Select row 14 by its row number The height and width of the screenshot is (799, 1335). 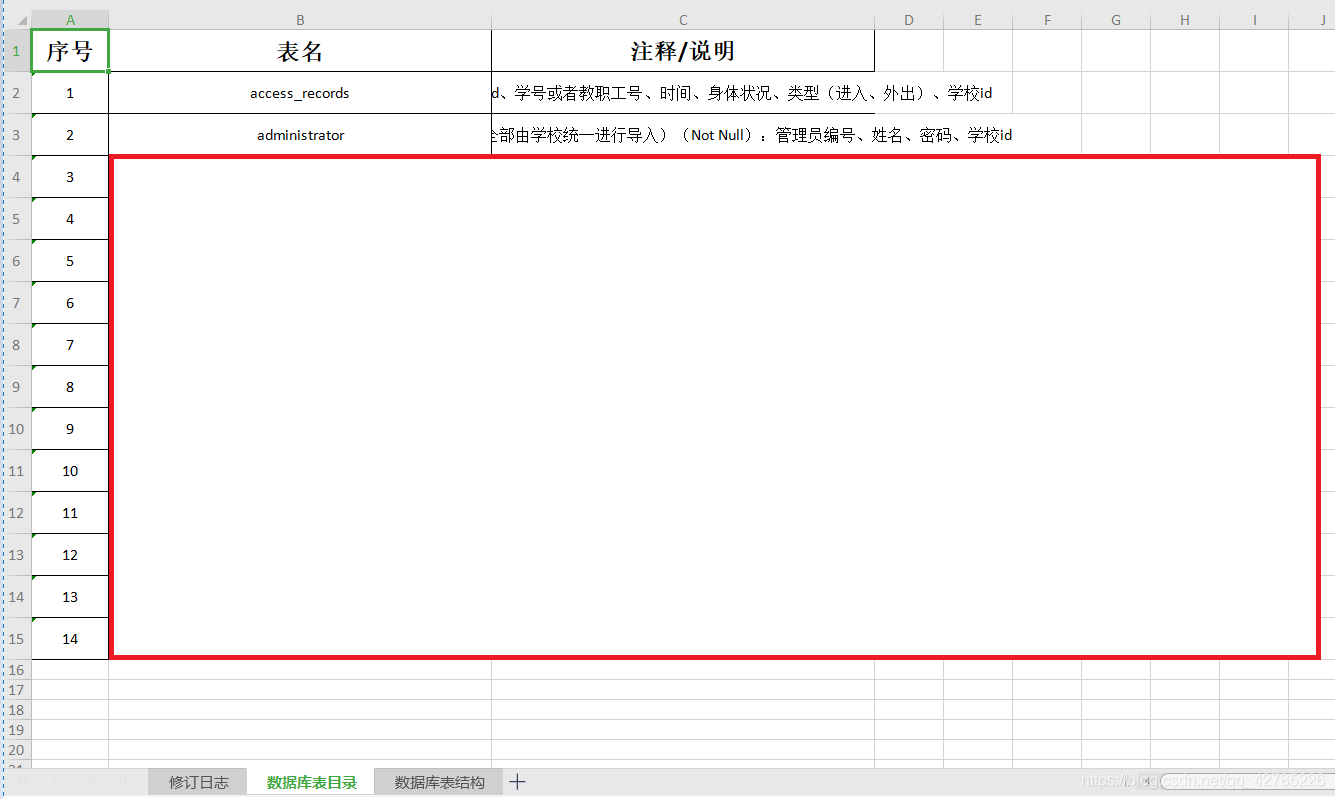[16, 597]
